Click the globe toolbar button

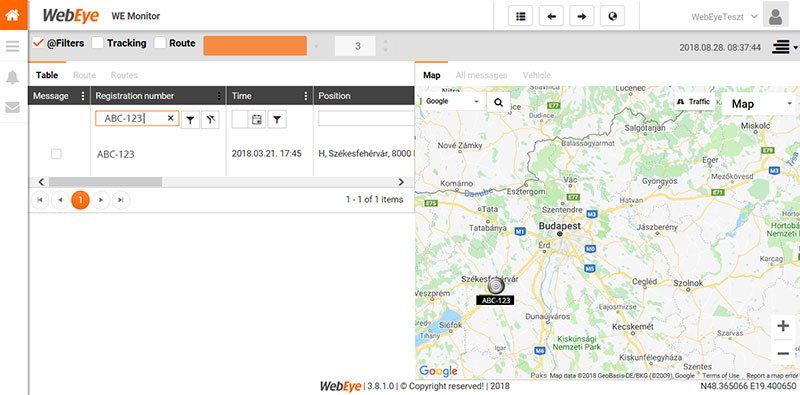tap(613, 16)
